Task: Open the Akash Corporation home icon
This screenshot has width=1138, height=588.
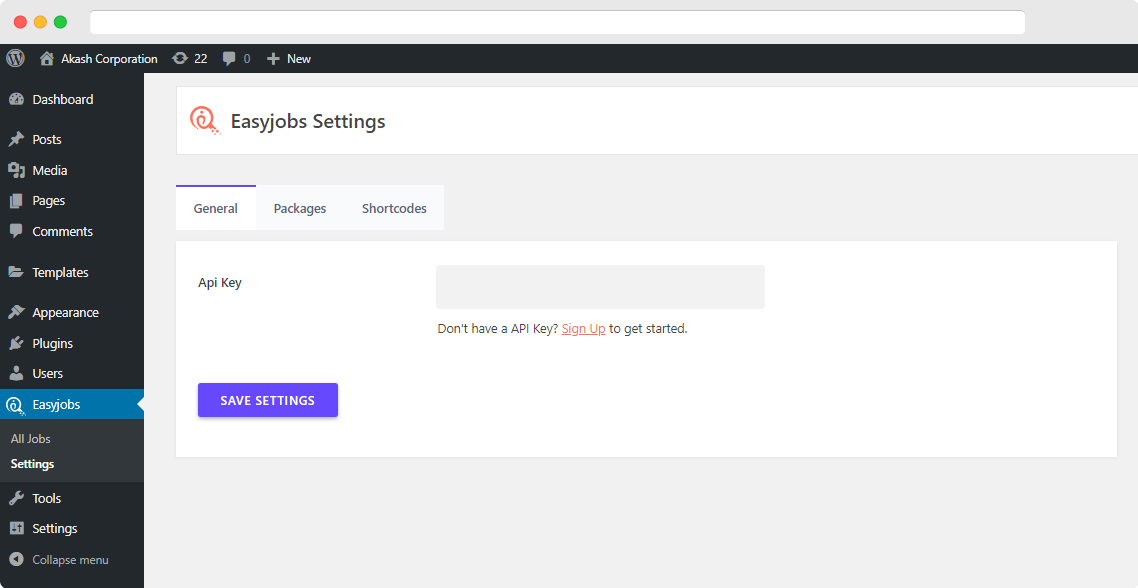Action: point(46,59)
